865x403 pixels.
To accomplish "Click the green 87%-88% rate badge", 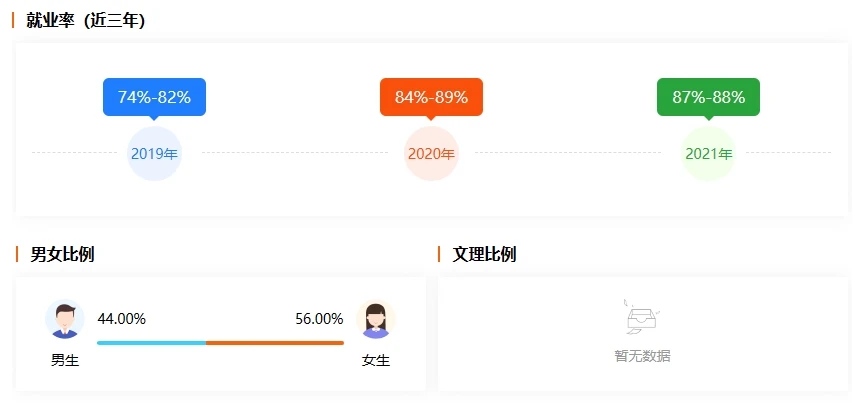I will pyautogui.click(x=708, y=97).
